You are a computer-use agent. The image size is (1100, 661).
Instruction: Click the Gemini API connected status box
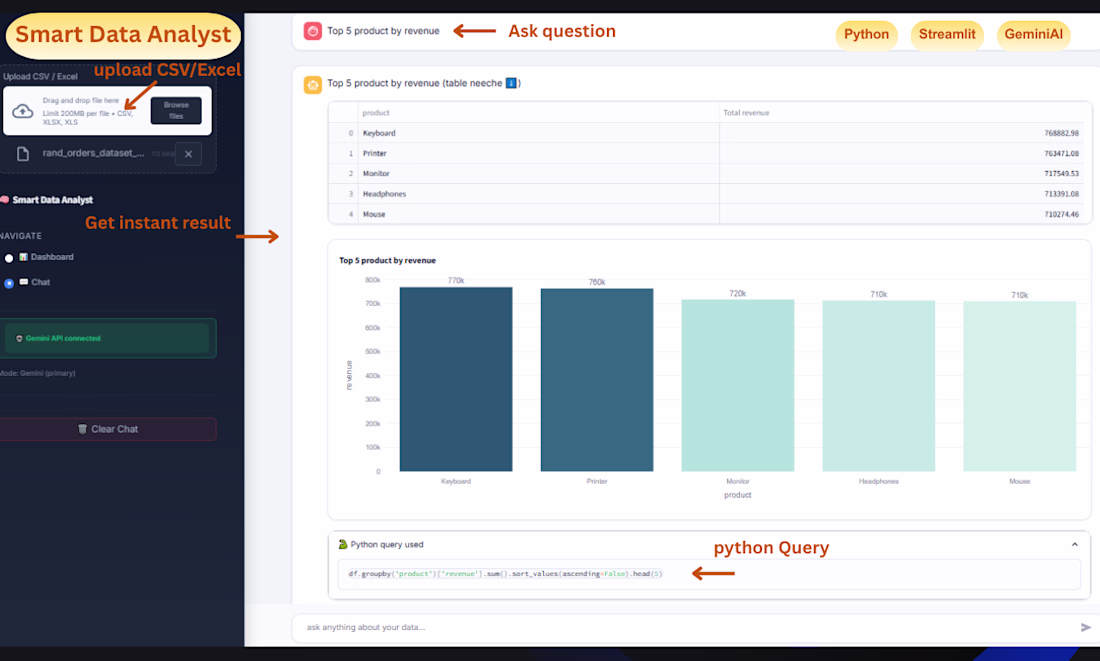coord(107,338)
